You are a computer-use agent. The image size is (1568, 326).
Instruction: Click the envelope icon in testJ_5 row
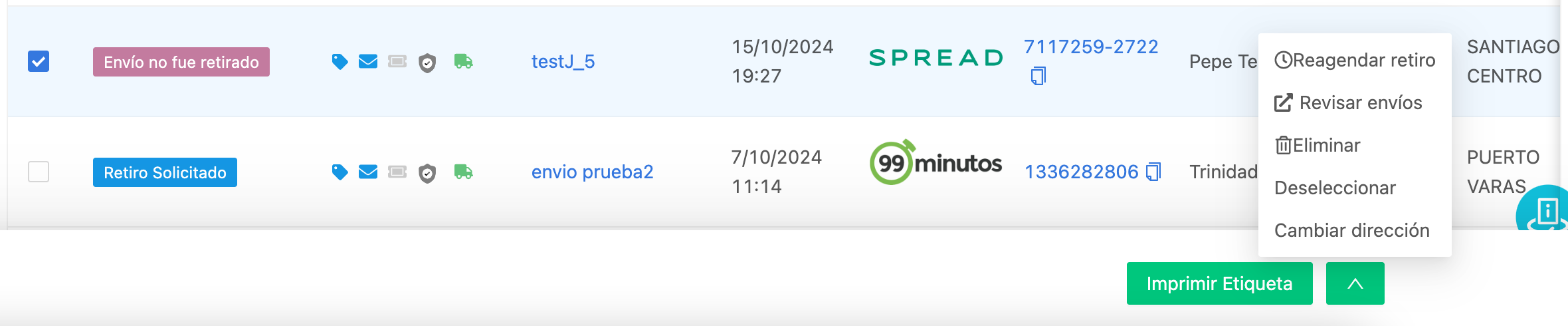pos(368,62)
